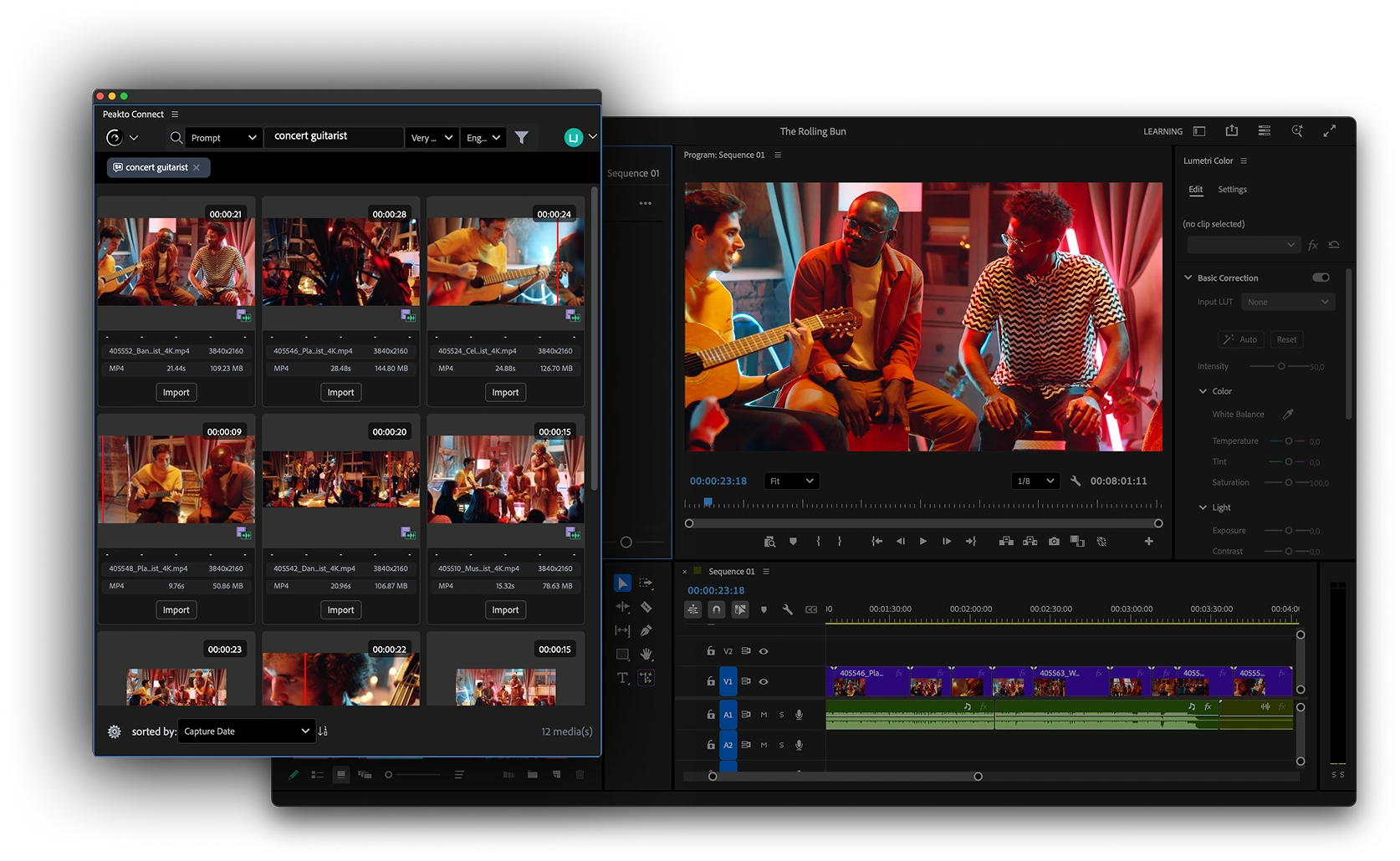1400x861 pixels.
Task: Mute the A1 audio track
Action: (x=764, y=715)
